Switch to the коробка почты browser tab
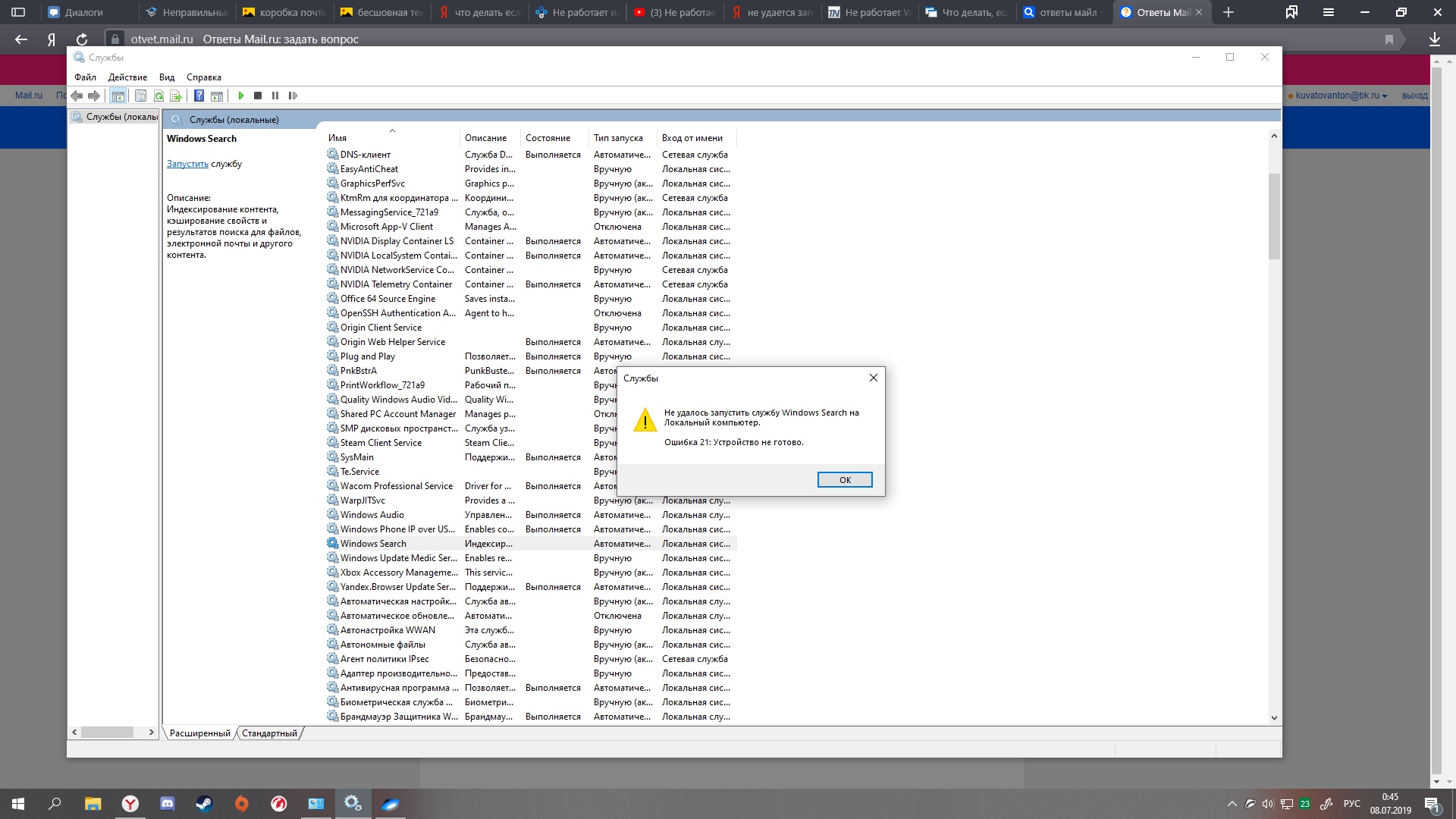1456x819 pixels. 285,12
